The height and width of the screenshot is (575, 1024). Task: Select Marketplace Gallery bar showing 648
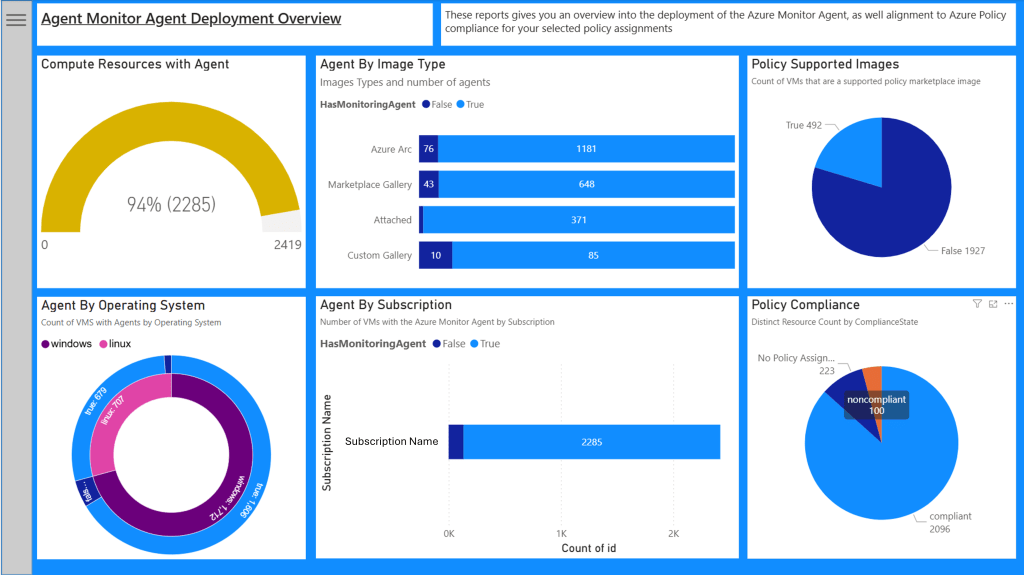(x=586, y=185)
